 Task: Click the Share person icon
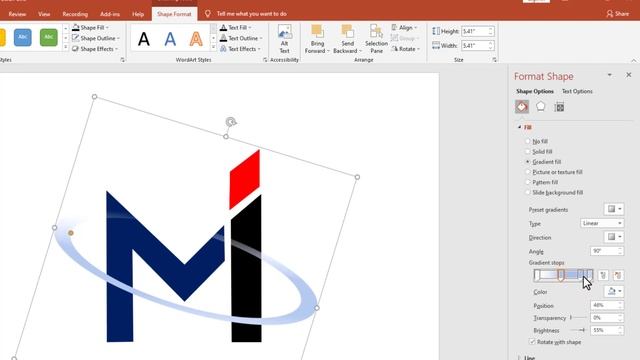pyautogui.click(x=609, y=14)
